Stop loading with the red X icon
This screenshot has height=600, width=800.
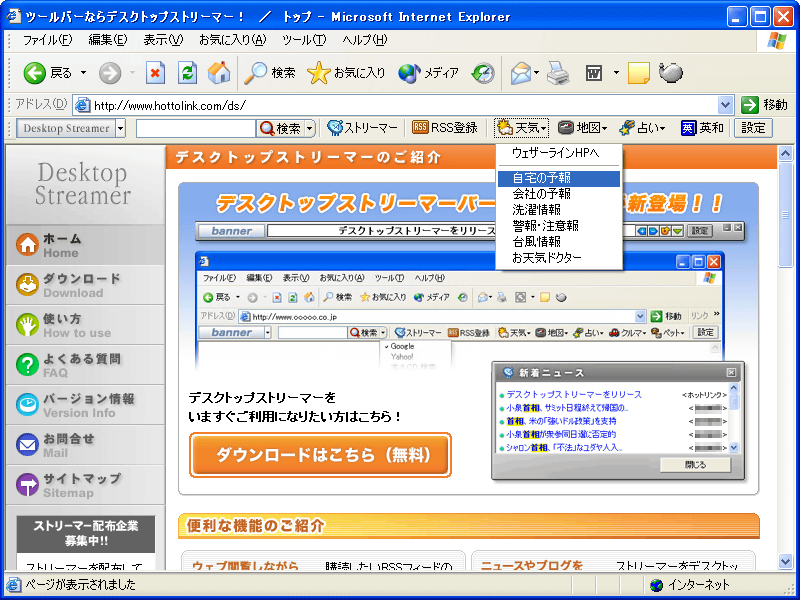click(155, 73)
